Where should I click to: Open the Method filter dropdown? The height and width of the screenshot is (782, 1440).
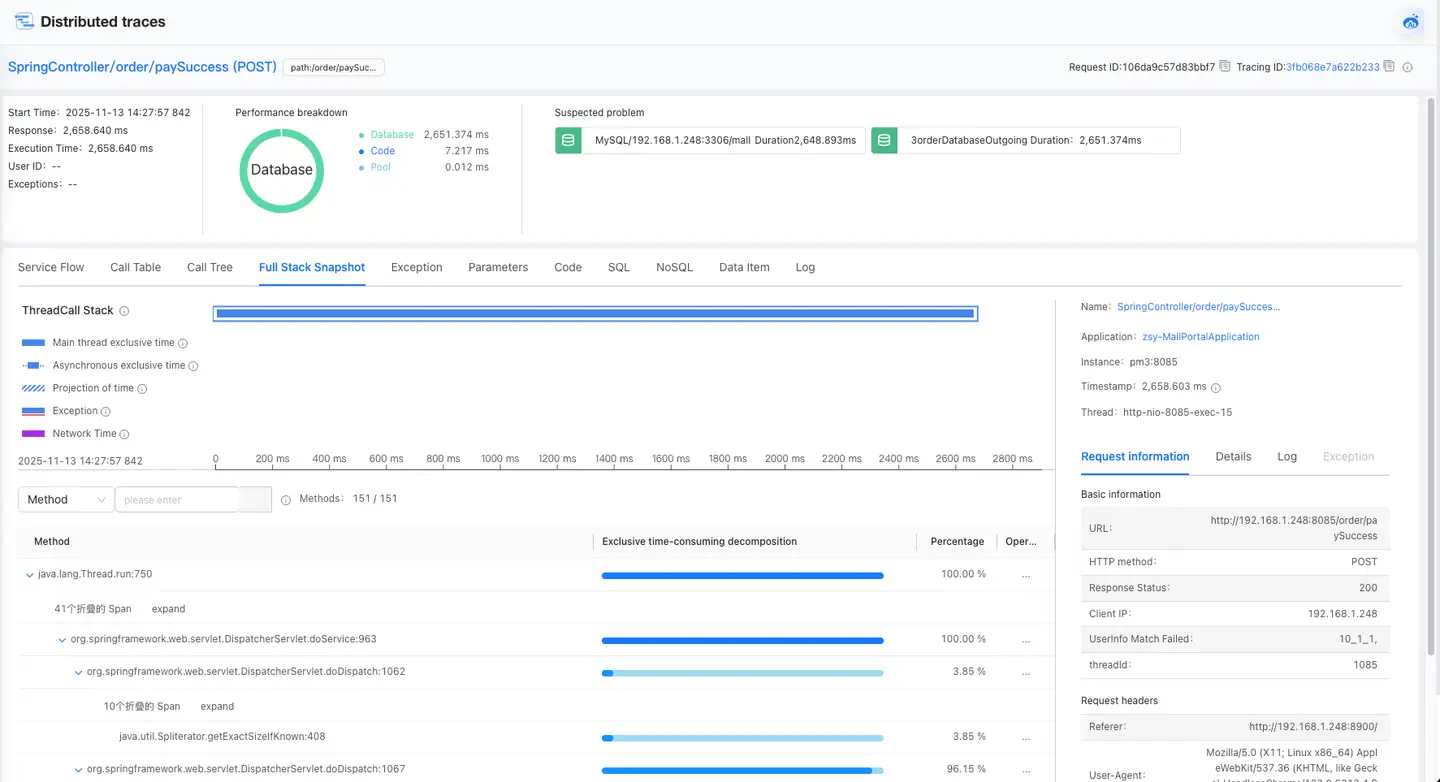point(66,500)
